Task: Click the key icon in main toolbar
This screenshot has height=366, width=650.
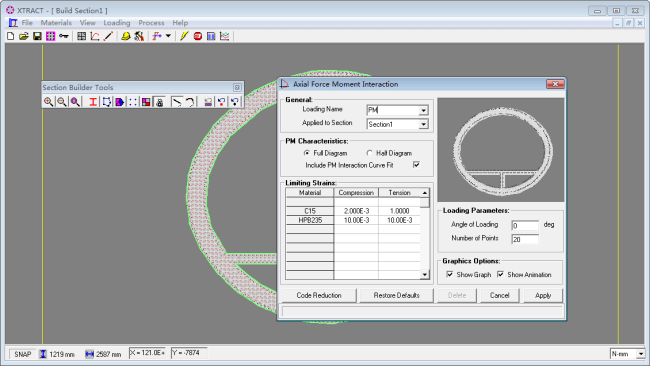Action: pos(64,36)
